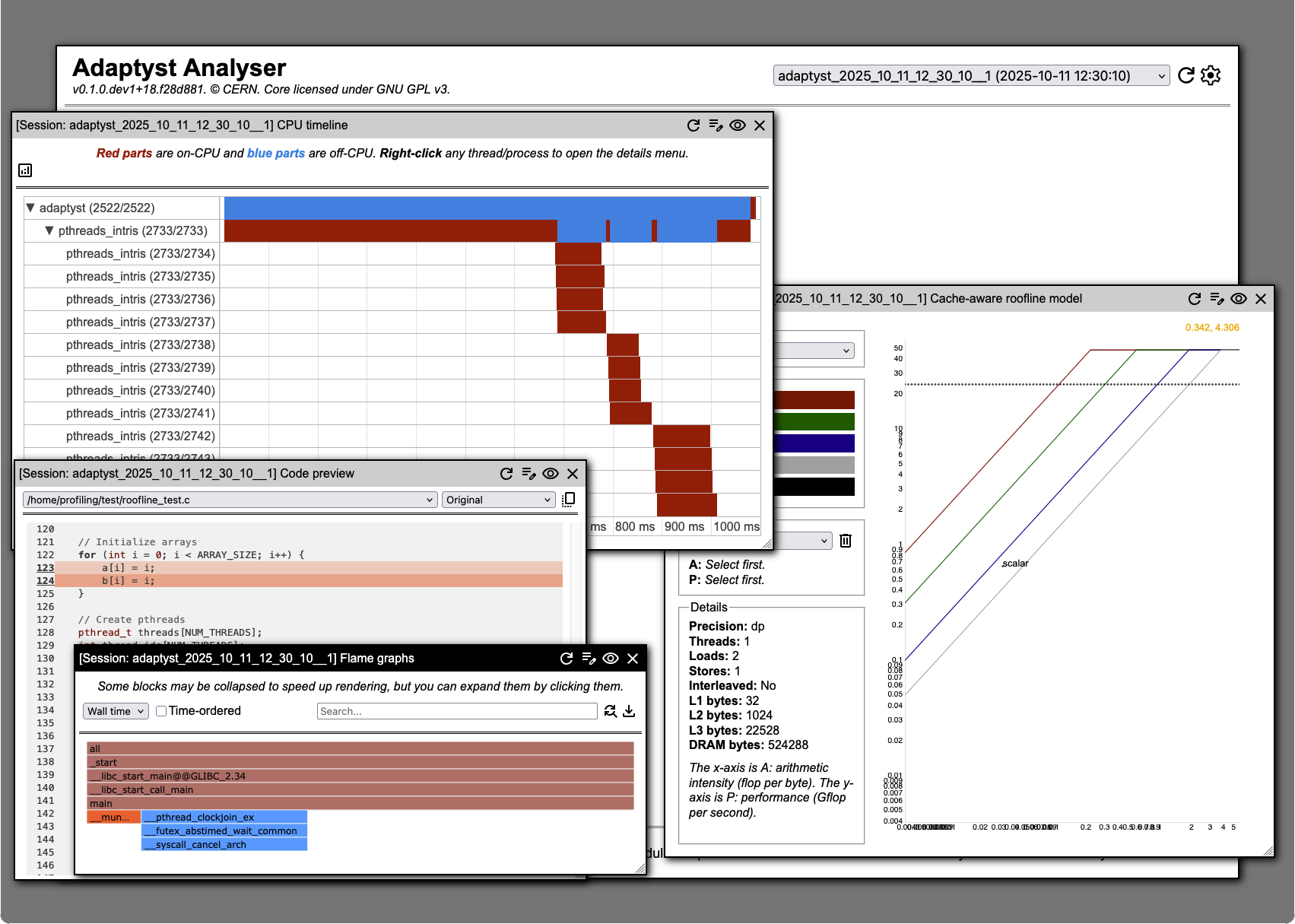Open the settings gear icon
This screenshot has width=1295, height=924.
[1211, 75]
